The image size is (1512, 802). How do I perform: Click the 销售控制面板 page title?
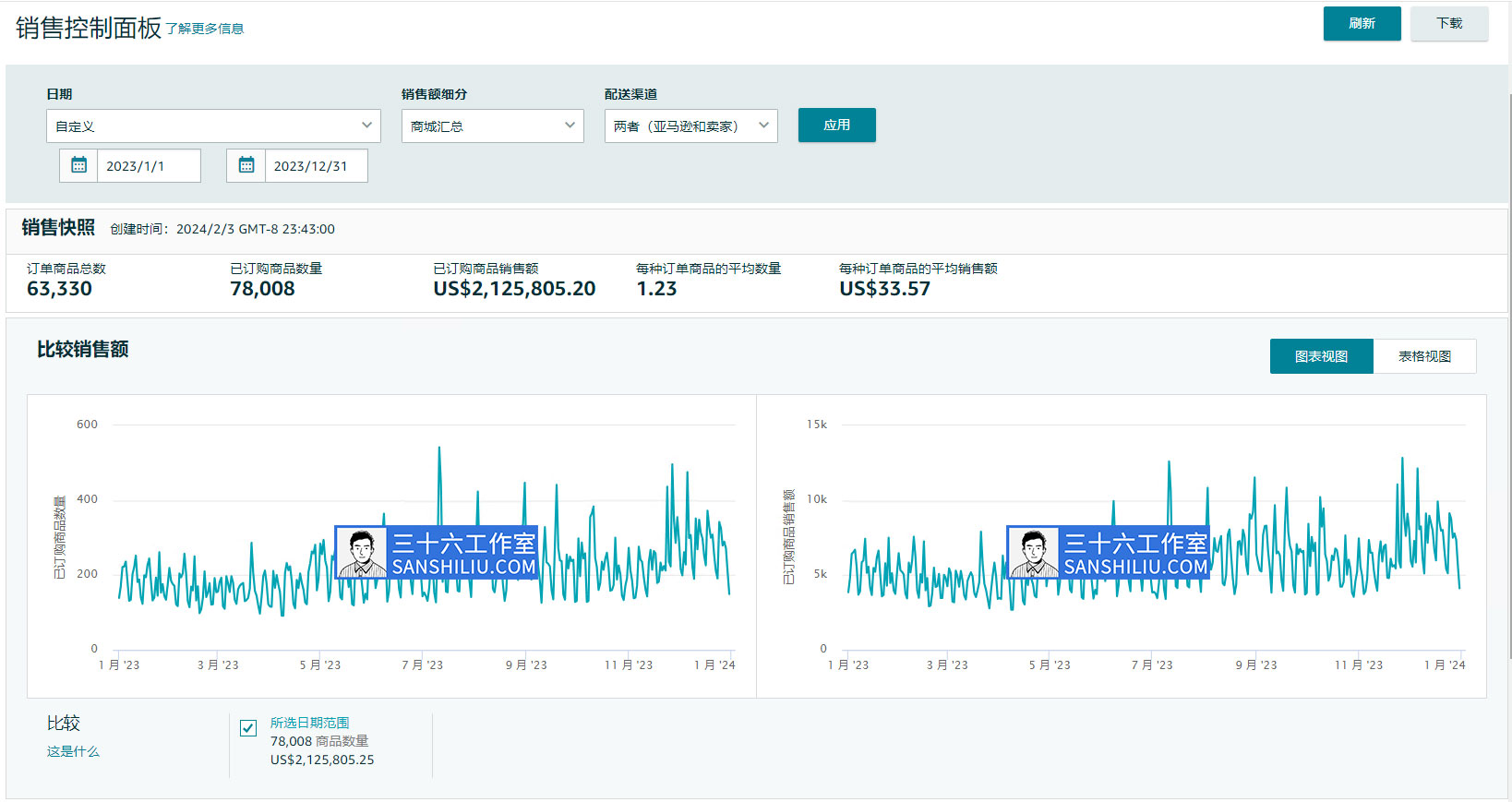(89, 28)
